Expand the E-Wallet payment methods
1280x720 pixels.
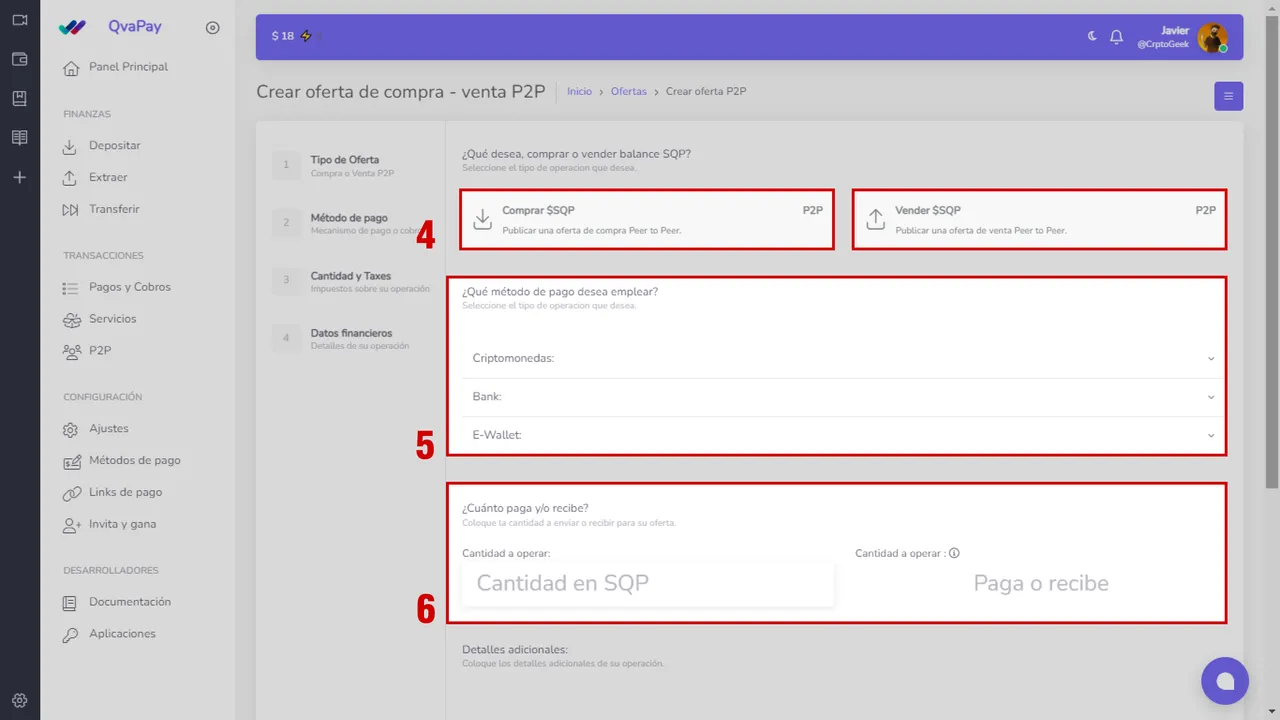point(843,435)
